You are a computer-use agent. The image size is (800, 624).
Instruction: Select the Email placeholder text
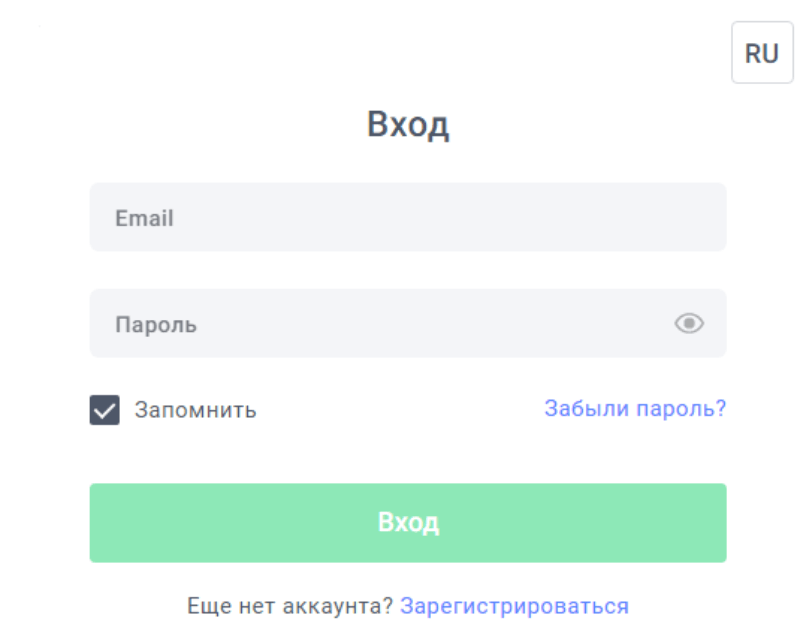coord(144,218)
